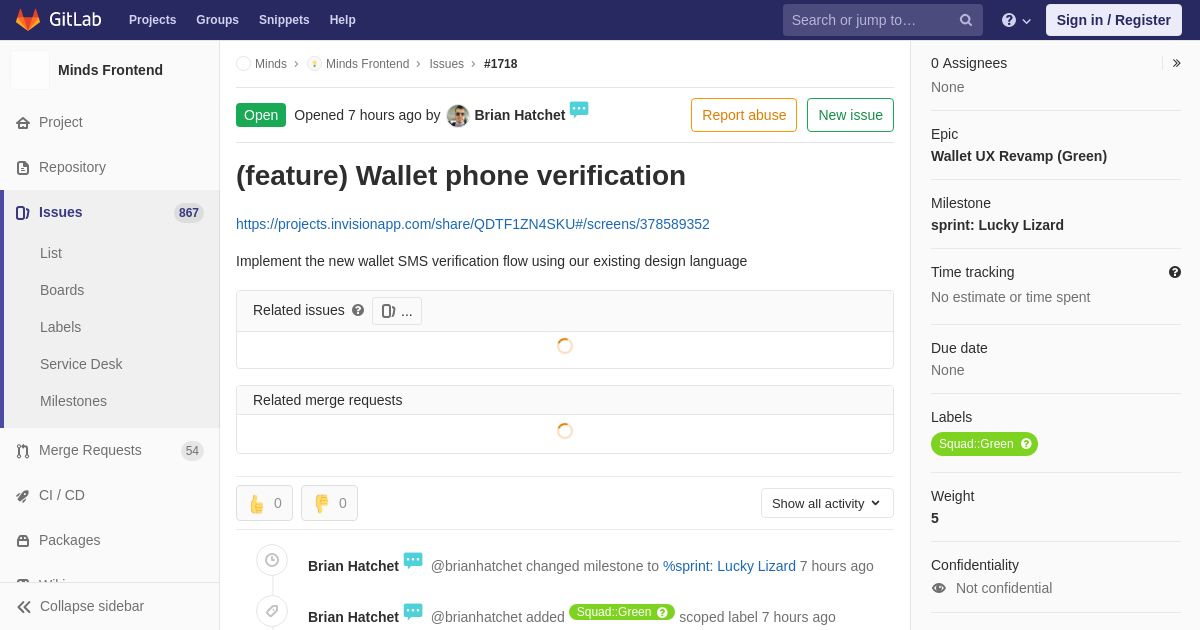Open the Groups menu
The image size is (1200, 630).
217,20
